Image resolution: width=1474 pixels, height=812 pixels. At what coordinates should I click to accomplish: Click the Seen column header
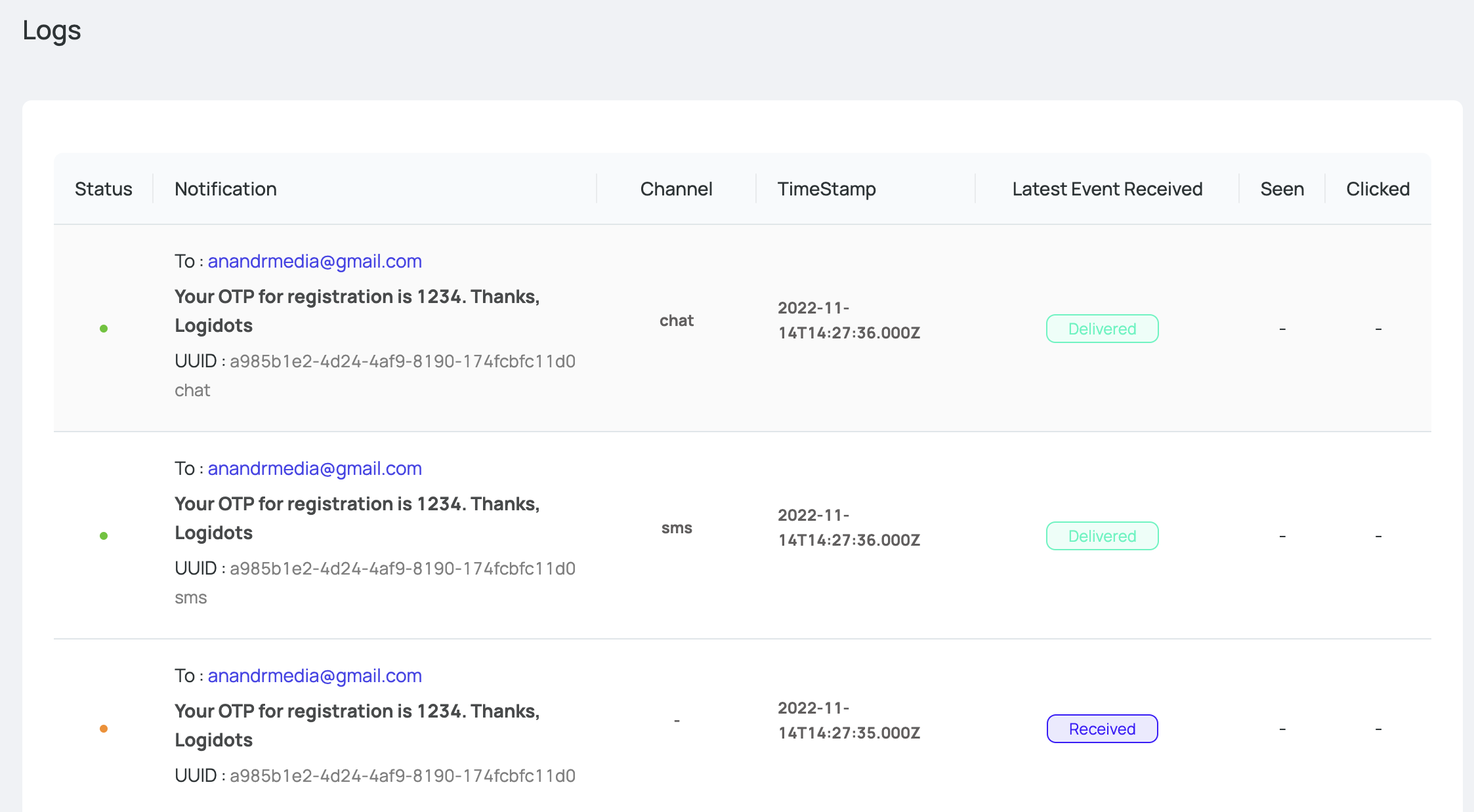pyautogui.click(x=1282, y=189)
